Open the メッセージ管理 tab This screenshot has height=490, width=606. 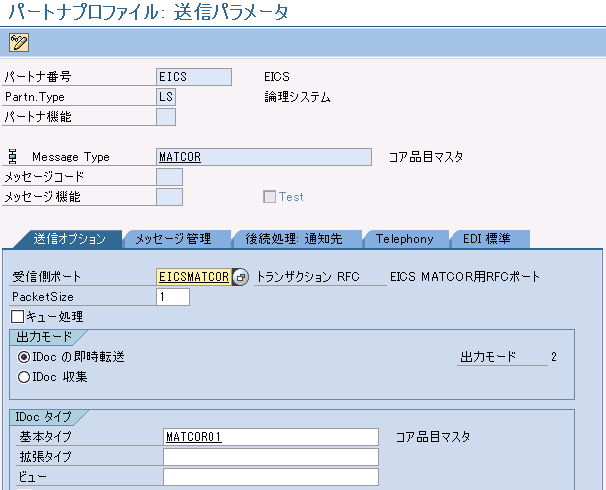point(173,239)
